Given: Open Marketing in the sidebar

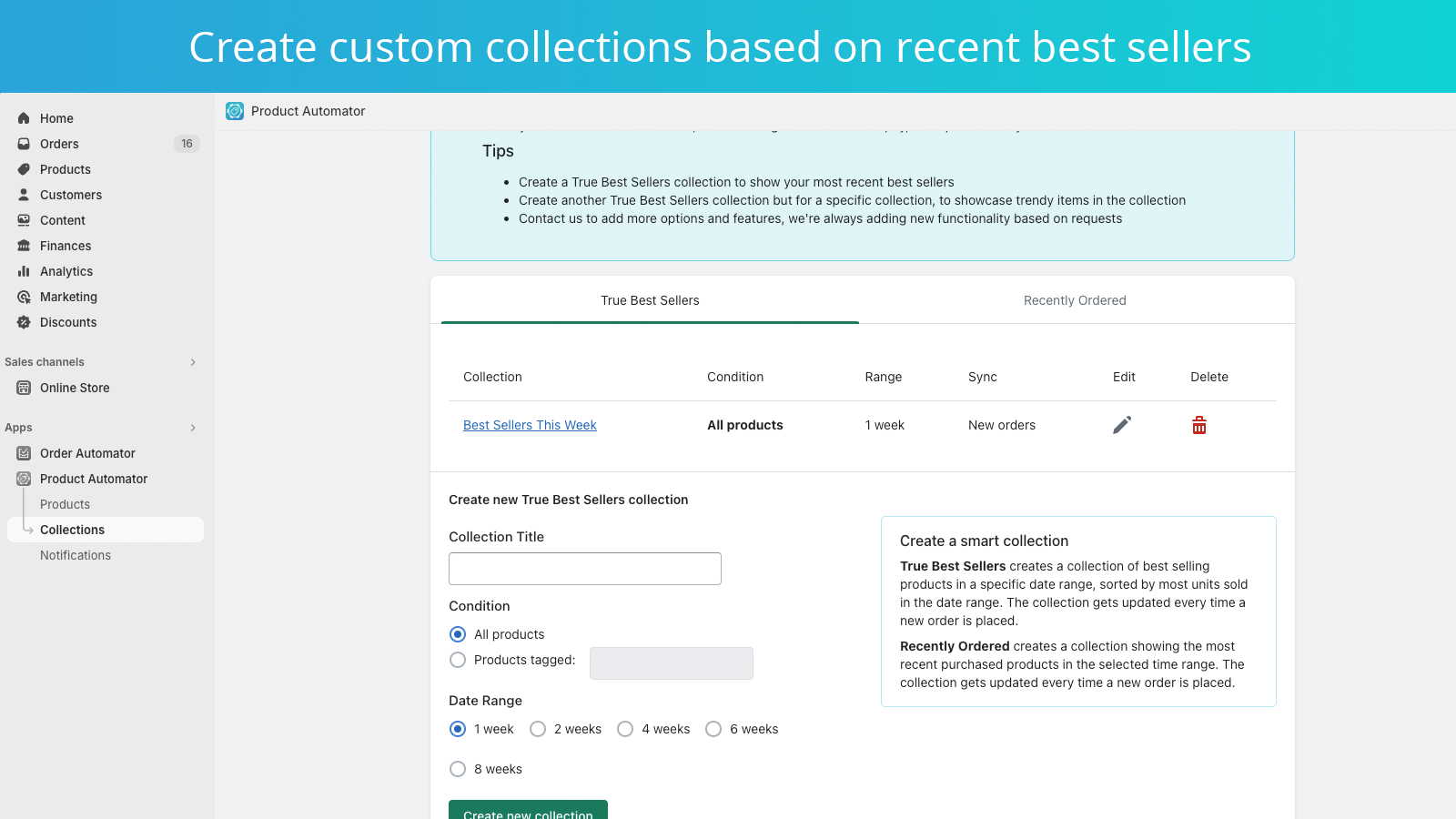Looking at the screenshot, I should tap(68, 297).
